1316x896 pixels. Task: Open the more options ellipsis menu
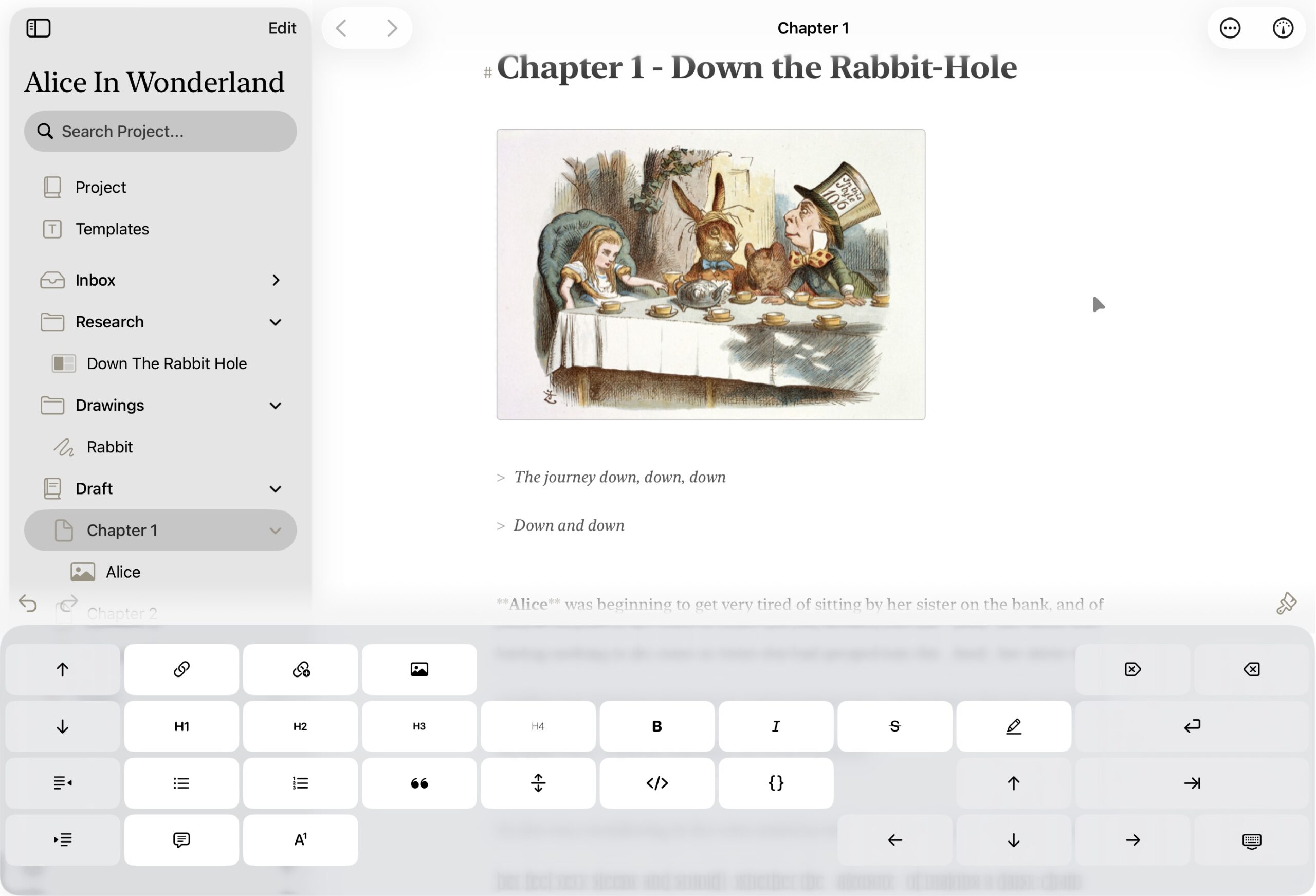coord(1231,27)
